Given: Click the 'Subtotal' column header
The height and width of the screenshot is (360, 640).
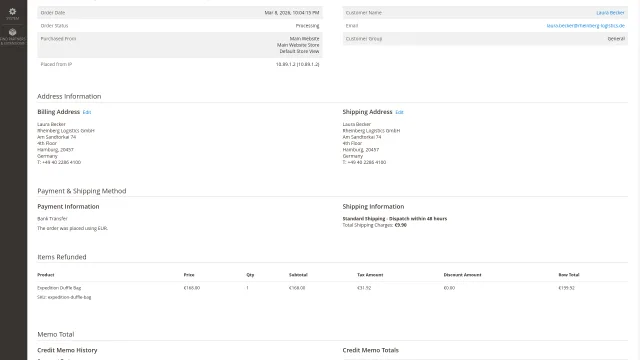Looking at the screenshot, I should 298,275.
